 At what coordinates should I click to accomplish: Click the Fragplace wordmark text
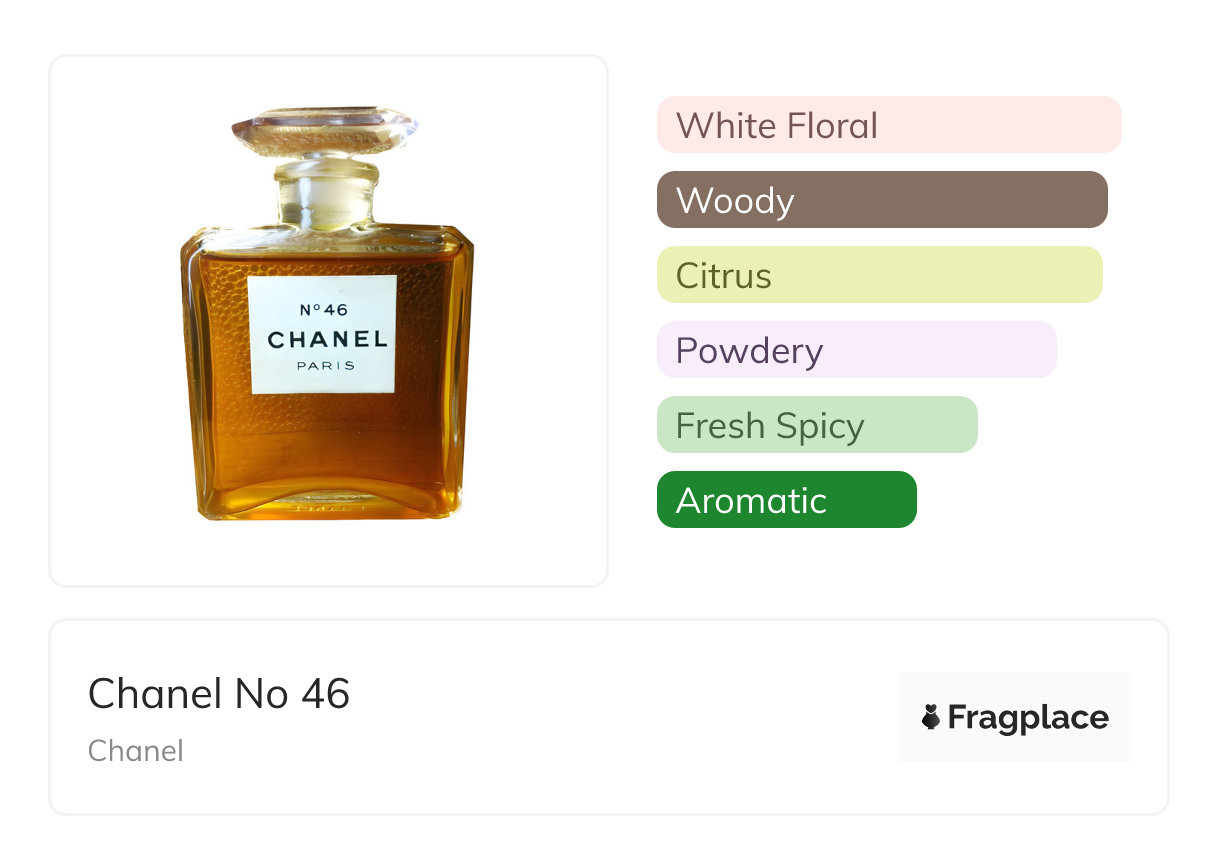coord(1027,718)
